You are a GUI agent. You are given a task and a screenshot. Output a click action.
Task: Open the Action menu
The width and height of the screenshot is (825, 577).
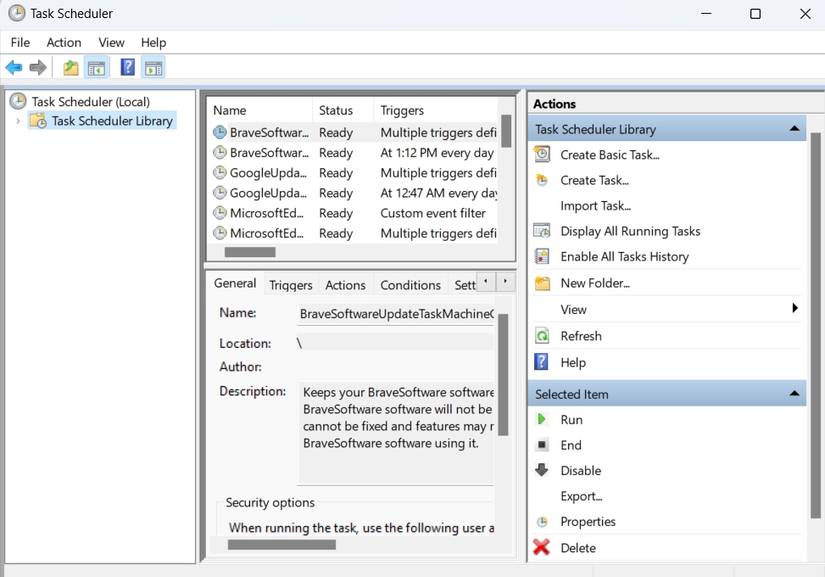click(64, 42)
